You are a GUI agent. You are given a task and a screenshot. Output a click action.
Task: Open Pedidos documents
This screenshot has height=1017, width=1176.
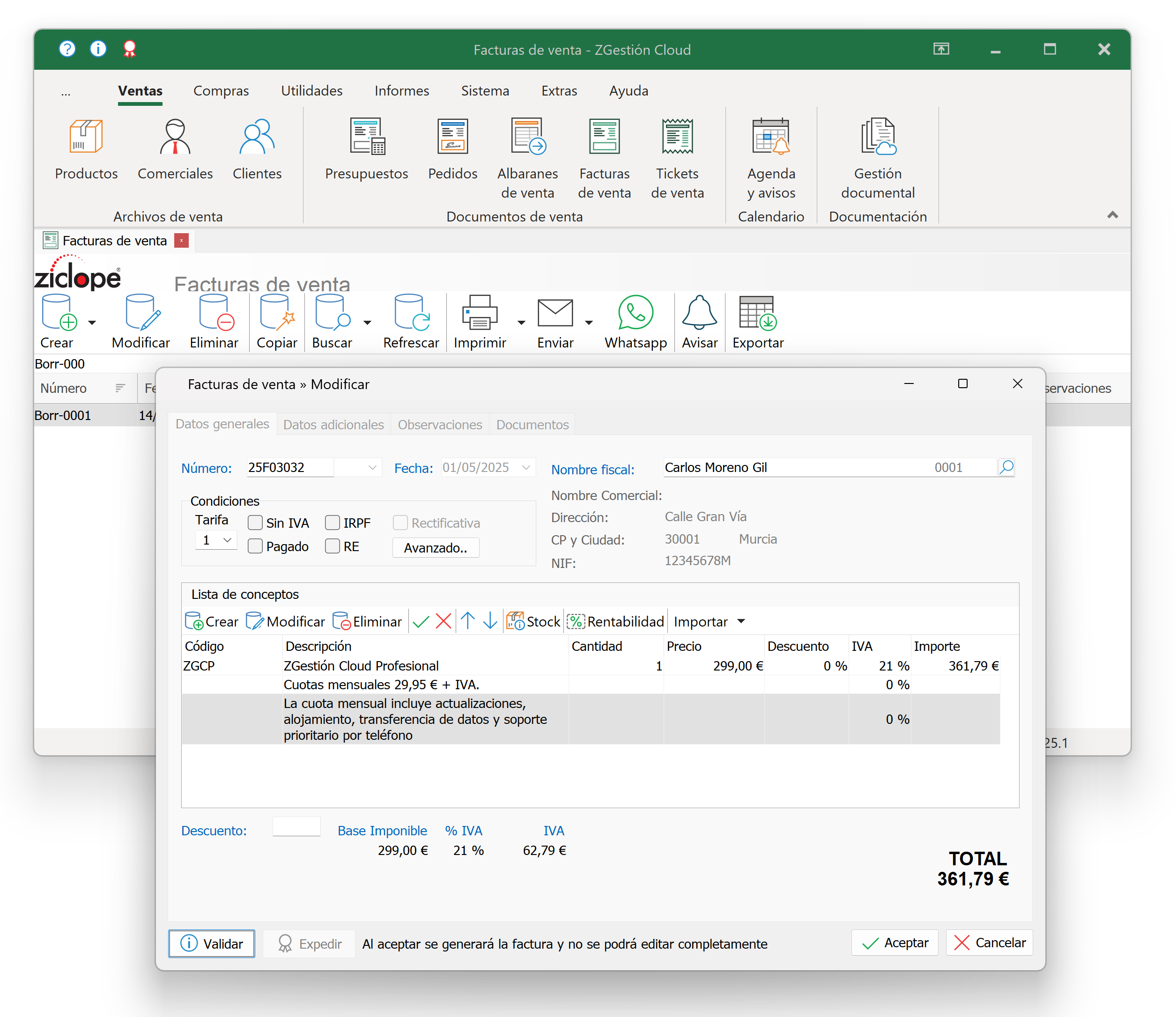click(452, 149)
